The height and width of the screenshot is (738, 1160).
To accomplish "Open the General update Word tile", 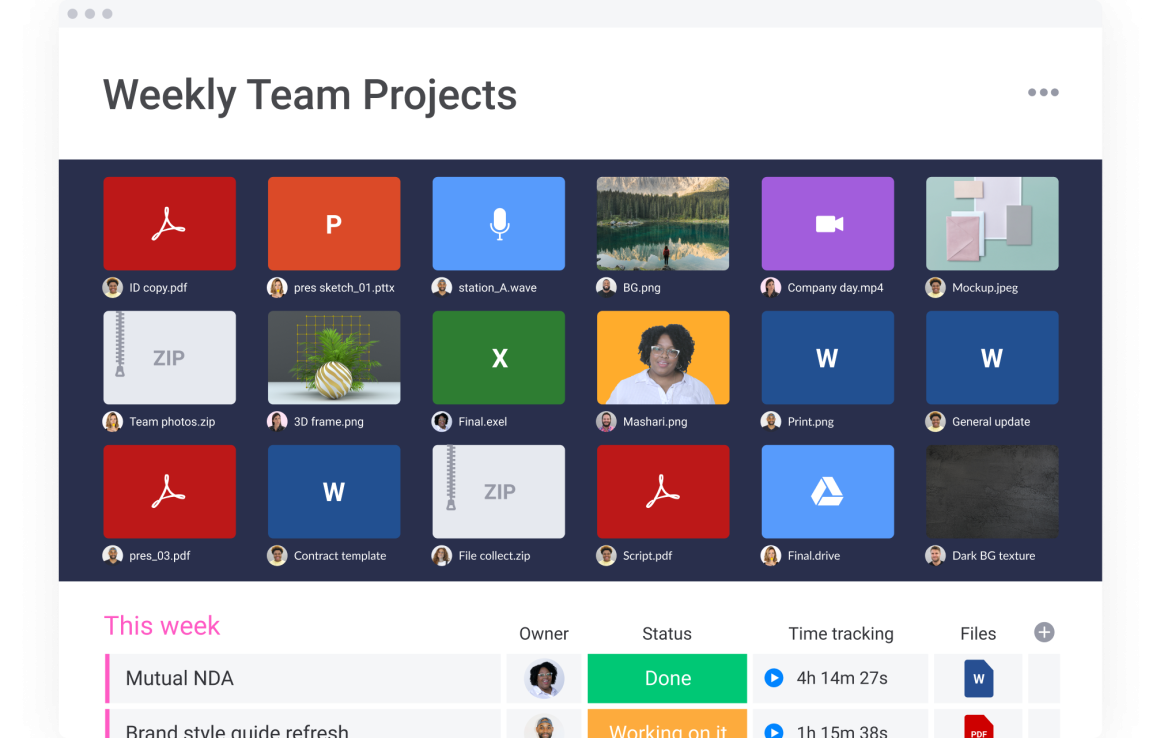I will tap(992, 357).
